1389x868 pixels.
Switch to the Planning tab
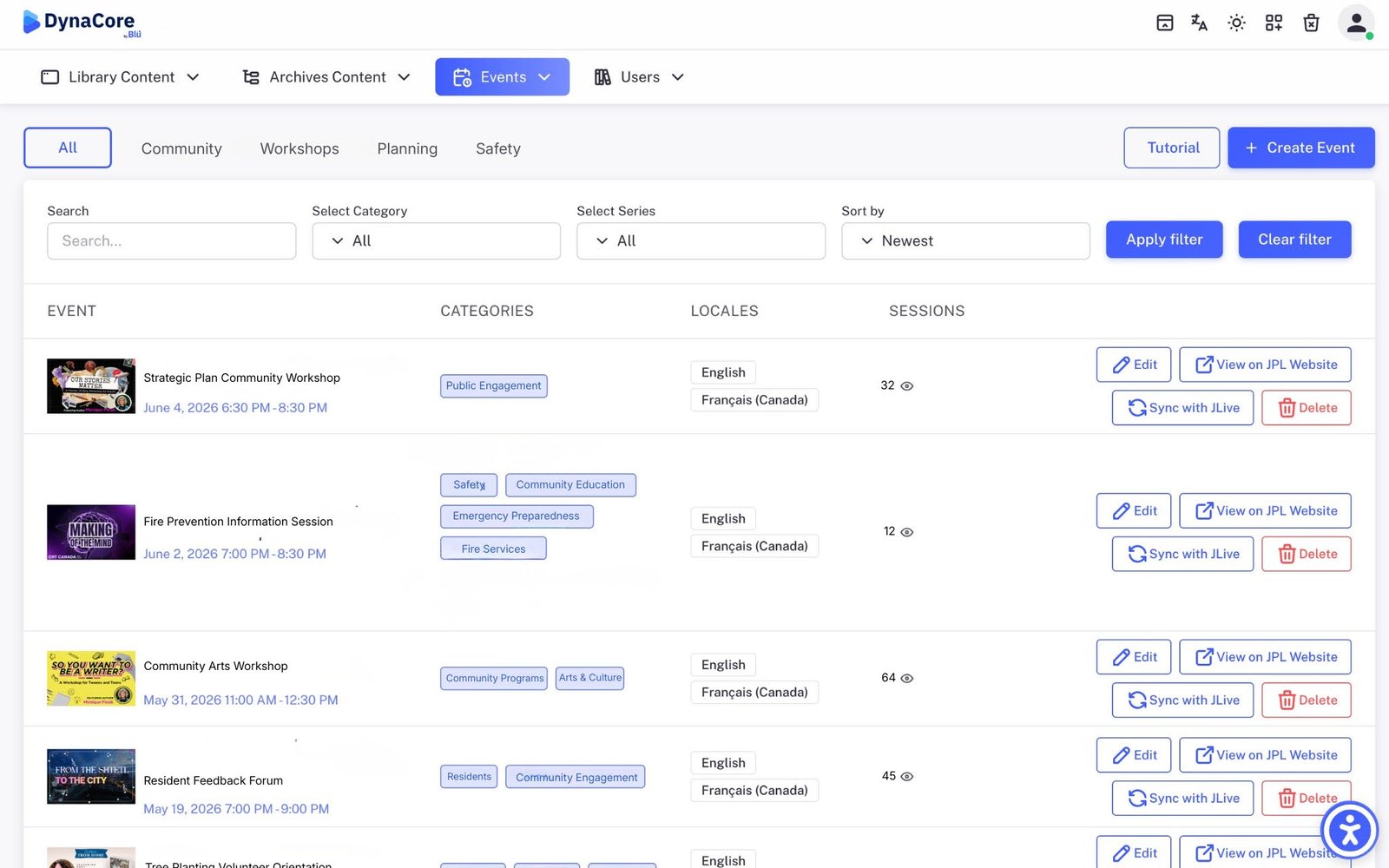tap(407, 148)
